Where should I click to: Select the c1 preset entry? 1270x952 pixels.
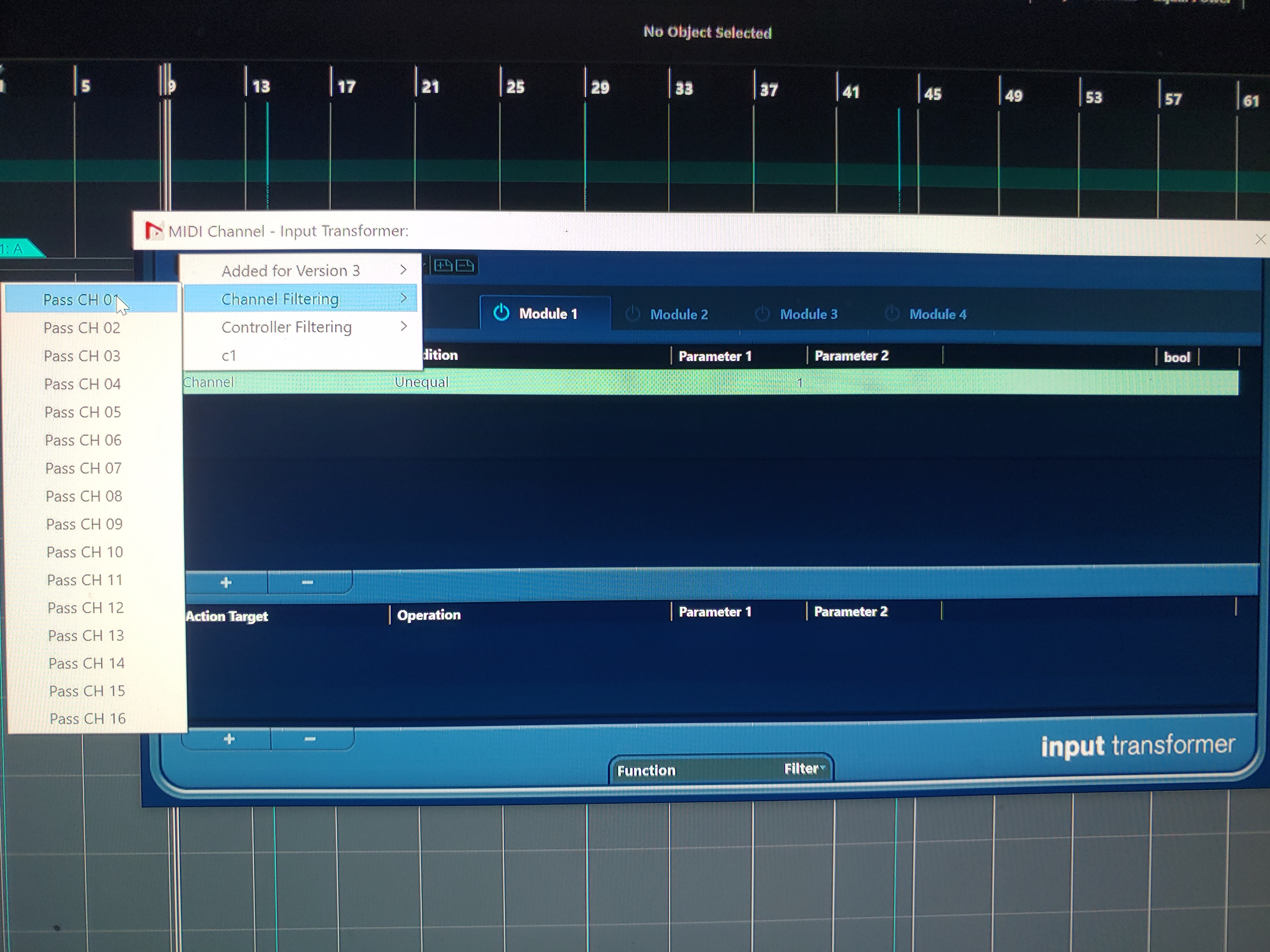(229, 356)
